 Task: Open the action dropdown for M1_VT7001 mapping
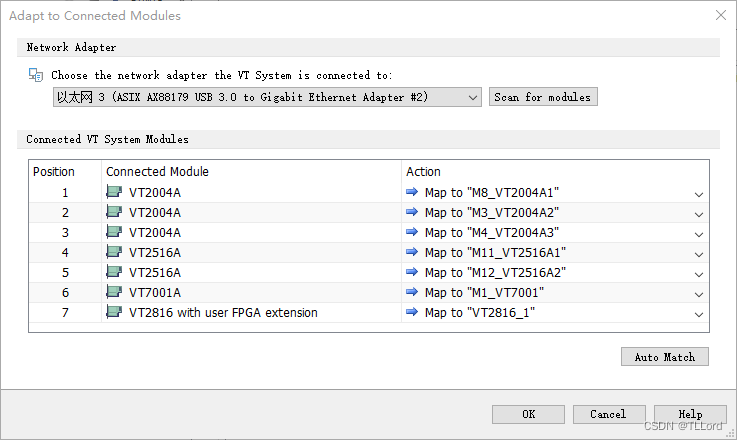click(x=699, y=295)
